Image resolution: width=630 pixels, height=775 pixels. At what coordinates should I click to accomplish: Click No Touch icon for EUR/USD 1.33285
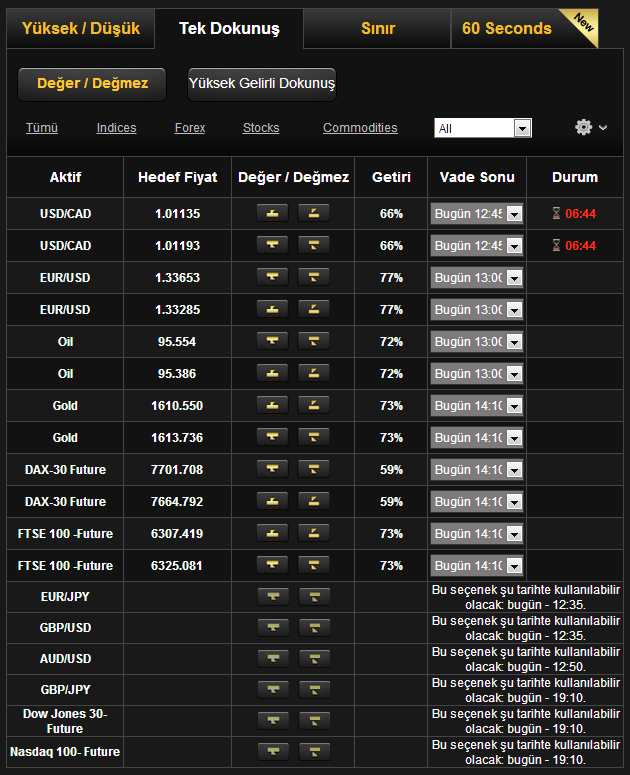[313, 309]
